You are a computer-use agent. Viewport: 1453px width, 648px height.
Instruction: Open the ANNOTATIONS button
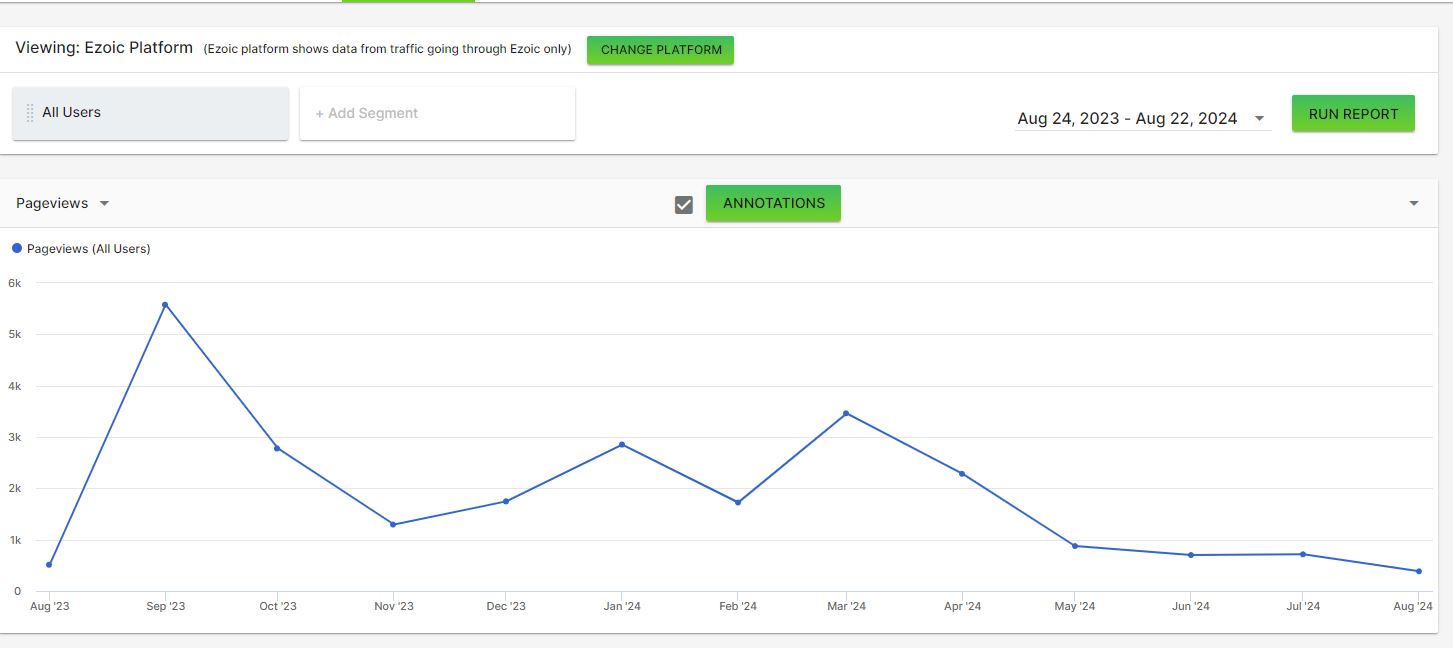(773, 203)
